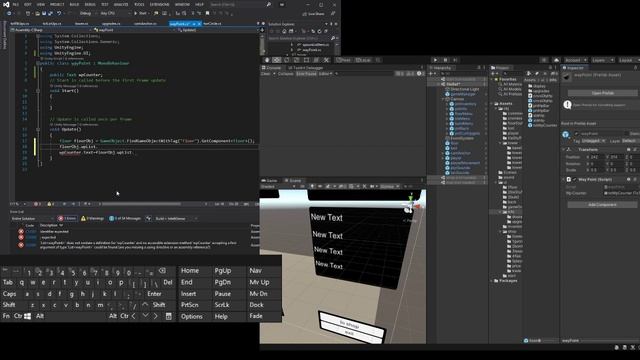Click the Visual Studio save all icon
Image resolution: width=640 pixels, height=360 pixels.
(51, 13)
